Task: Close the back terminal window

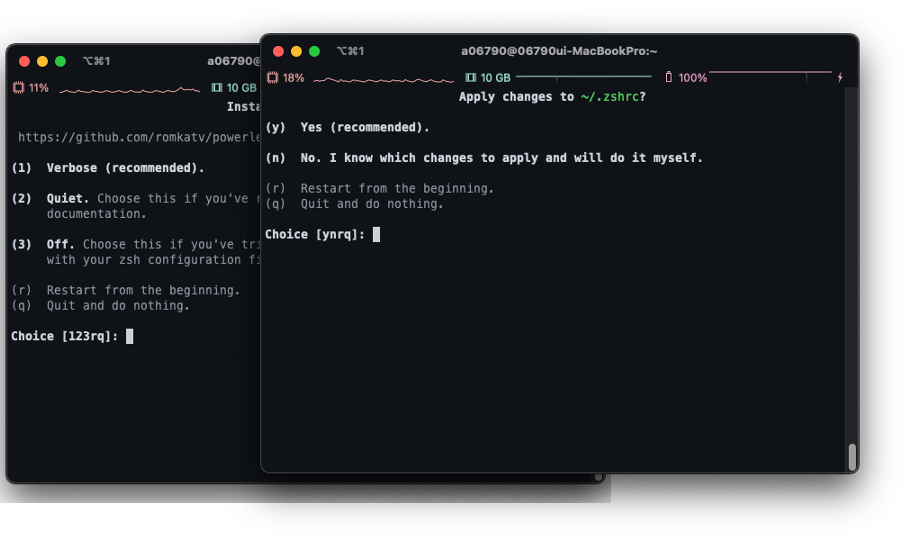Action: 24,61
